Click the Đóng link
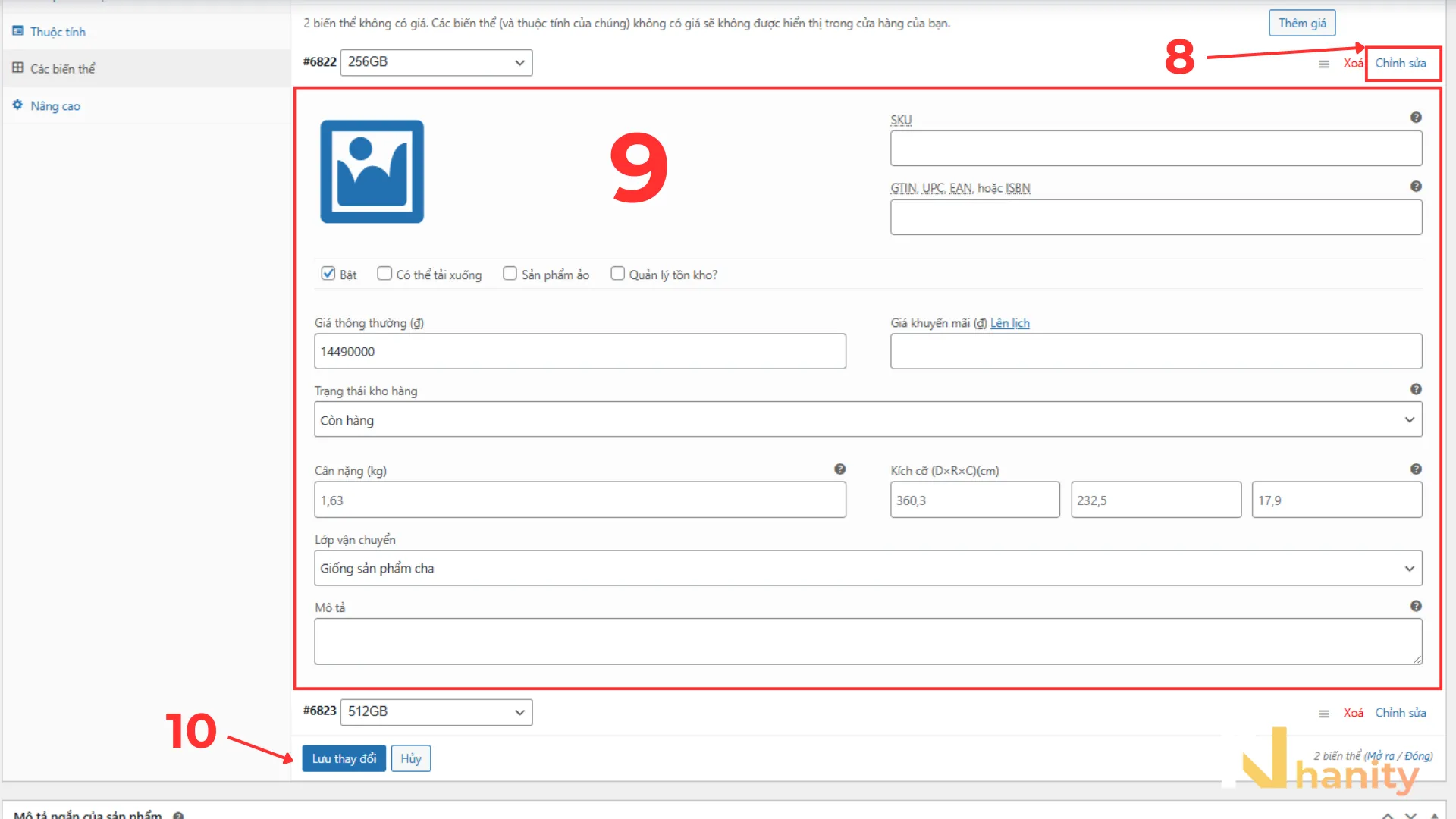1456x819 pixels. (1417, 756)
